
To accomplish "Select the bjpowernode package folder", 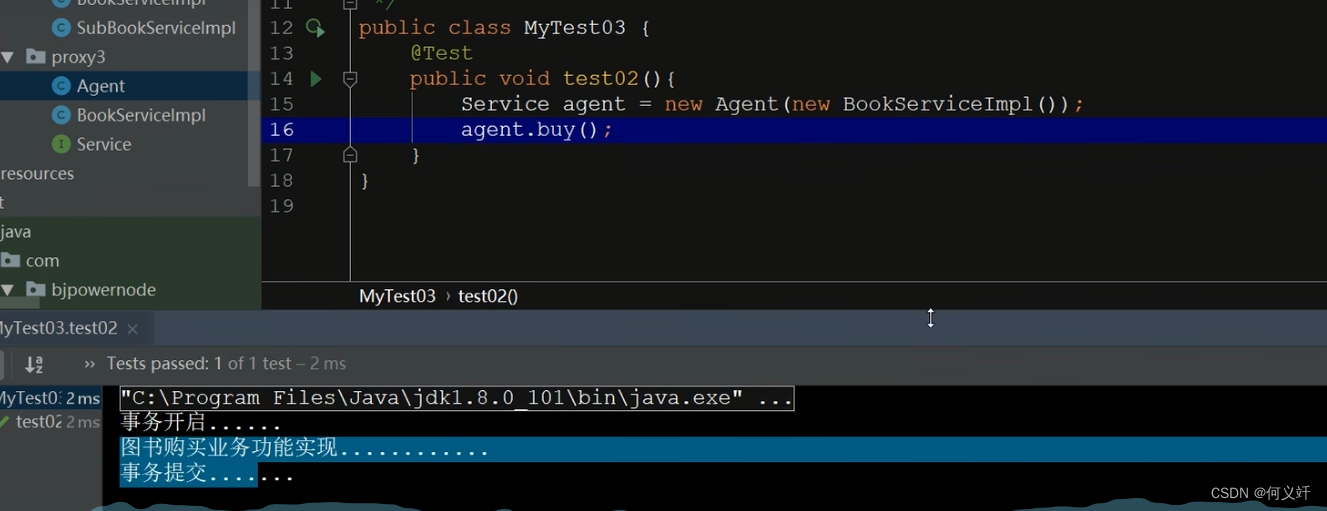I will click(x=104, y=290).
